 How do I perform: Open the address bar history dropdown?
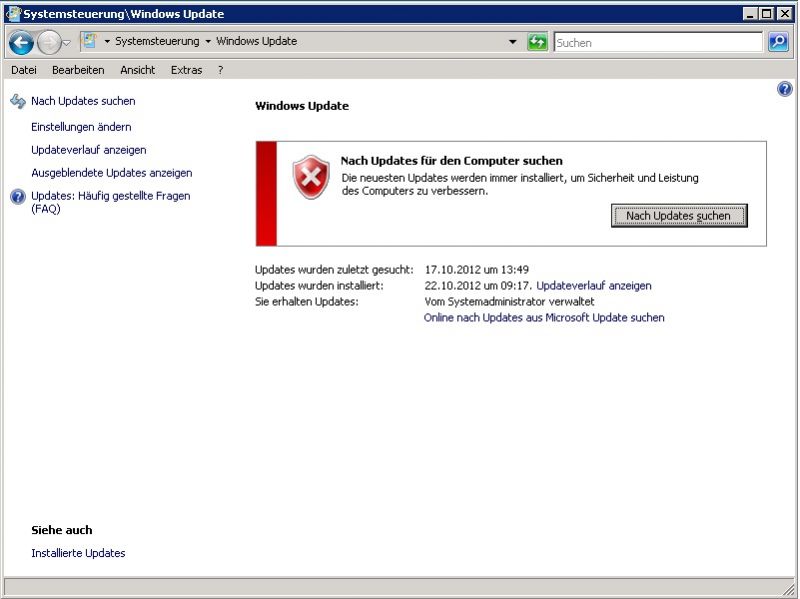pos(513,42)
